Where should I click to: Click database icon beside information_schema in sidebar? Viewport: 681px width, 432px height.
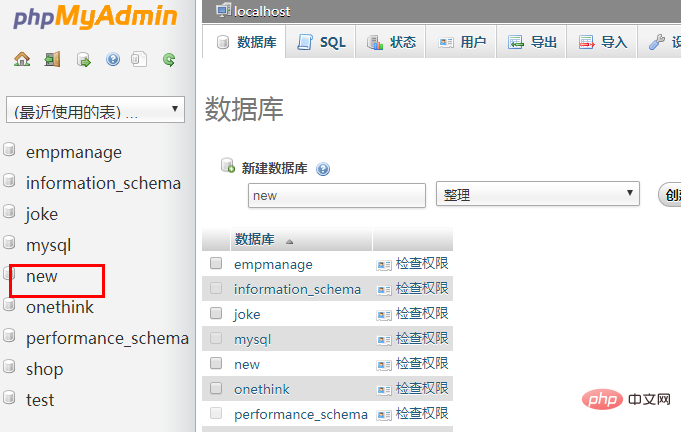click(9, 180)
